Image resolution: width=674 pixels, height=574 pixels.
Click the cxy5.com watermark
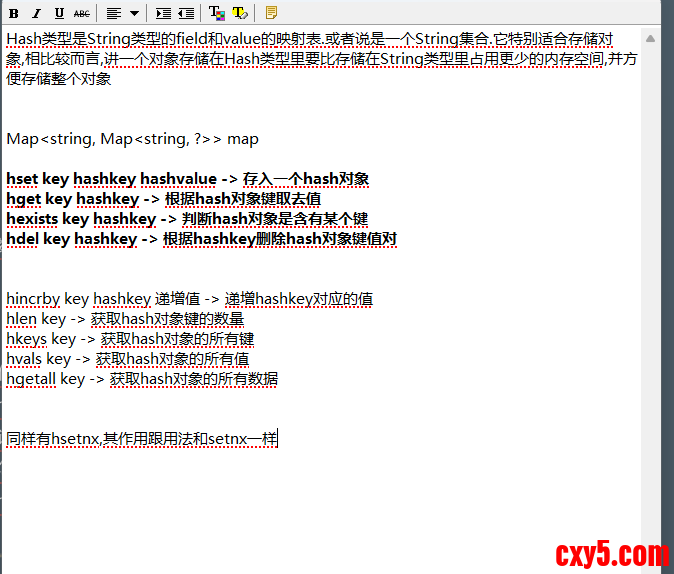pyautogui.click(x=611, y=552)
